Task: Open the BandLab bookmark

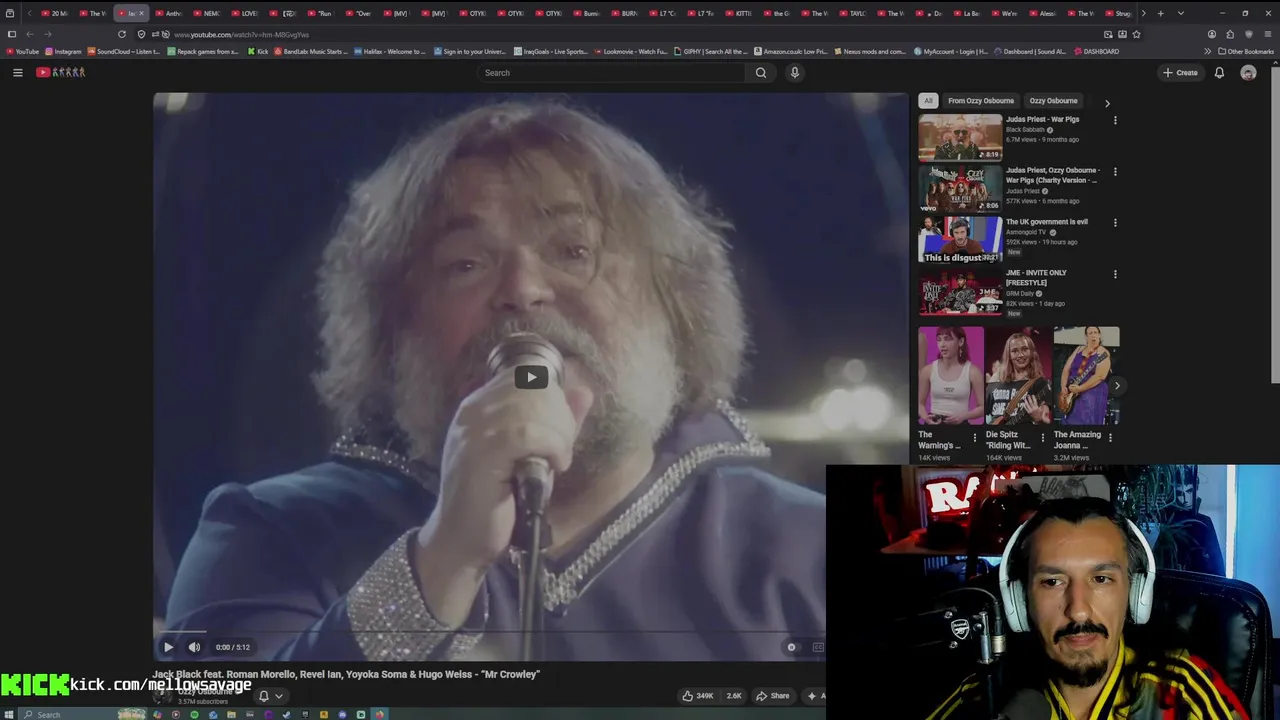Action: pyautogui.click(x=310, y=51)
